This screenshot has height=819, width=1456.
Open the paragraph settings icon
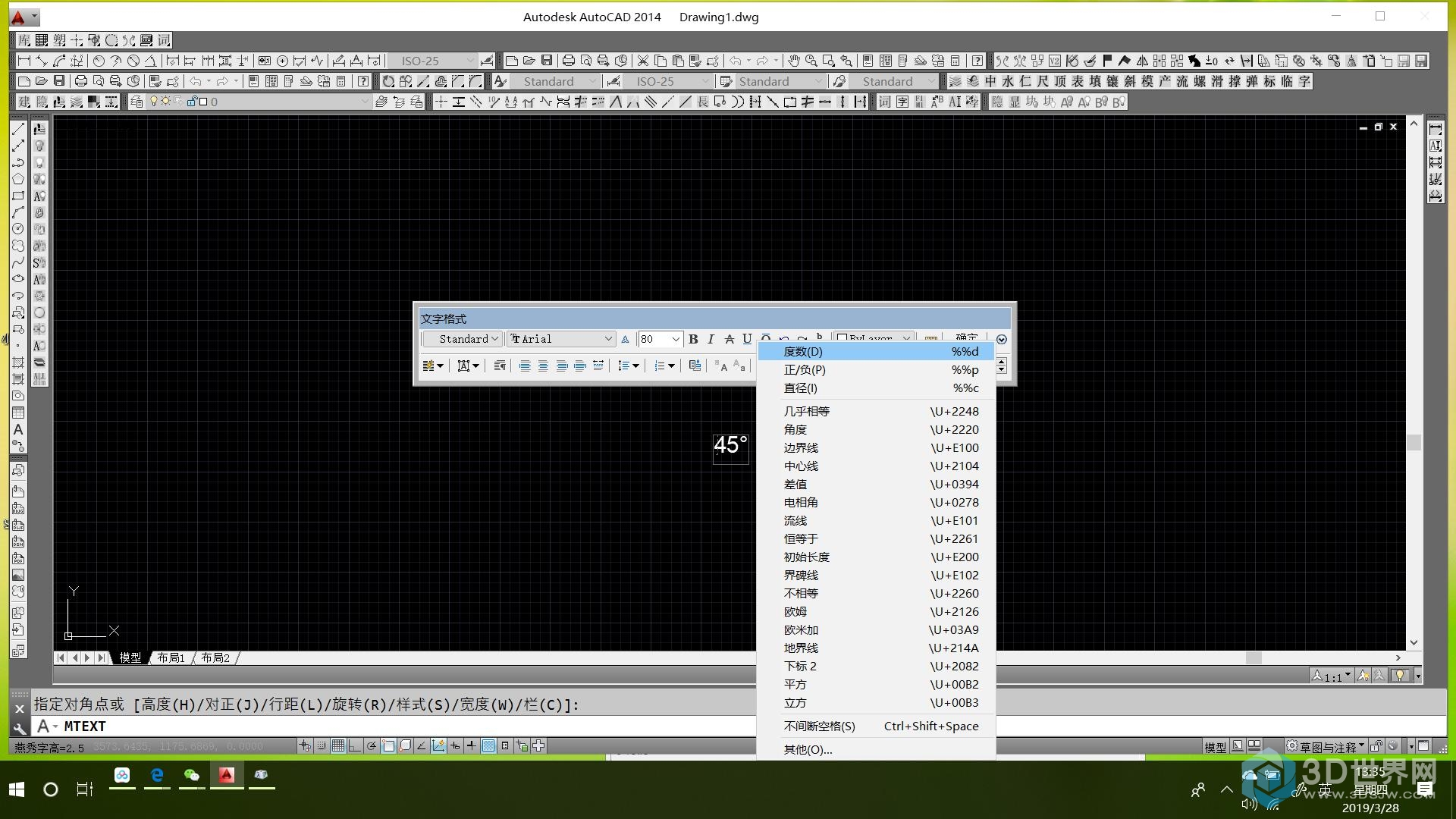point(500,366)
